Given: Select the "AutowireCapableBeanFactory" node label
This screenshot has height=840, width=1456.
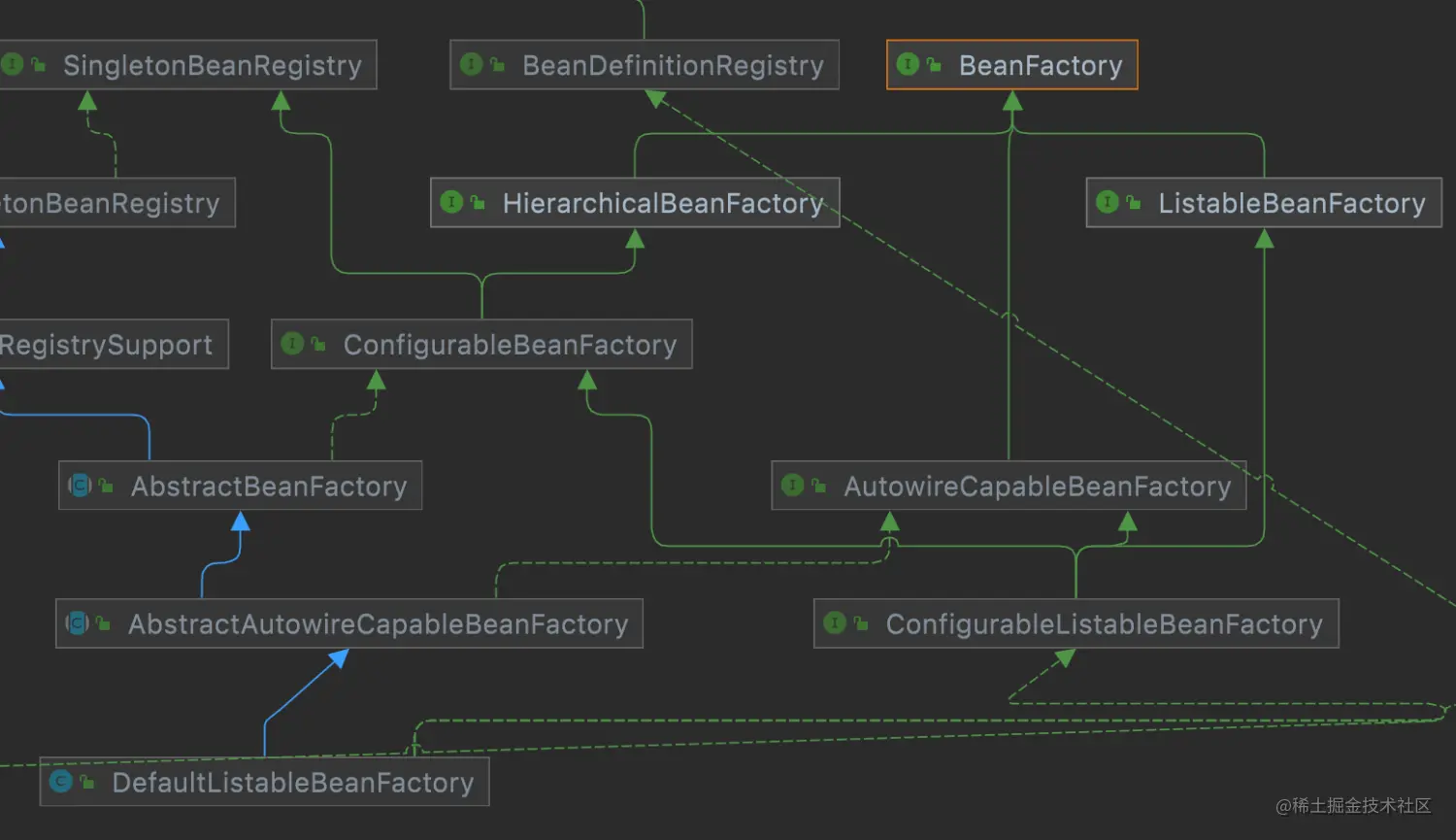Looking at the screenshot, I should [1038, 486].
